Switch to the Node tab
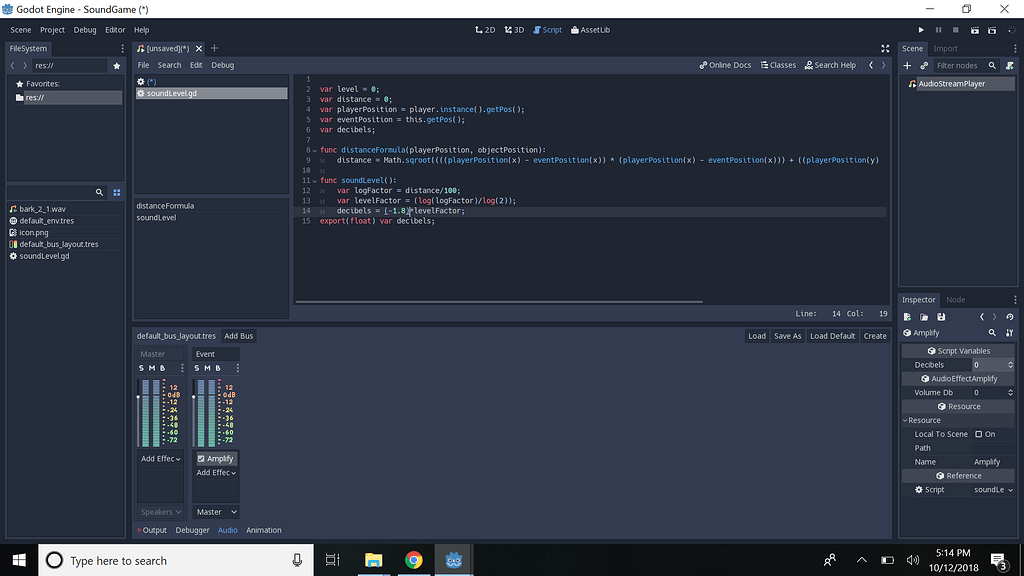The width and height of the screenshot is (1024, 576). point(955,300)
